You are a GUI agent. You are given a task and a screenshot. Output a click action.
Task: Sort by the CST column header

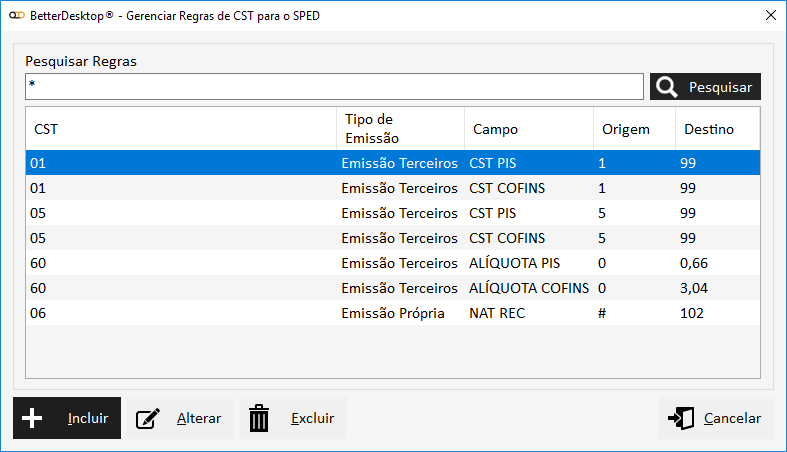180,129
